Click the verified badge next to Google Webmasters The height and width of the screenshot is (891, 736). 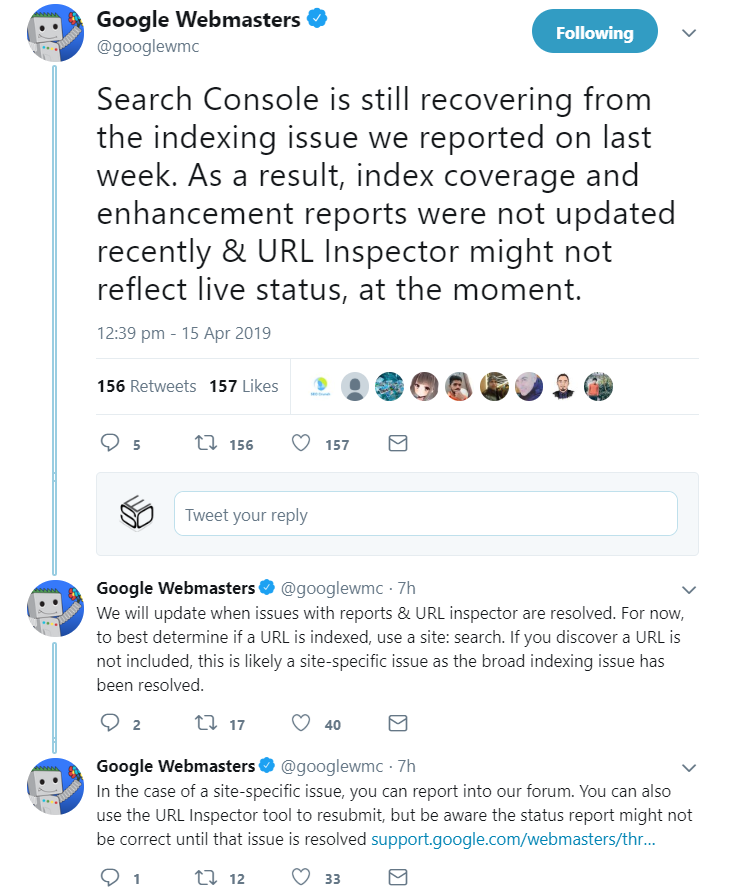316,16
